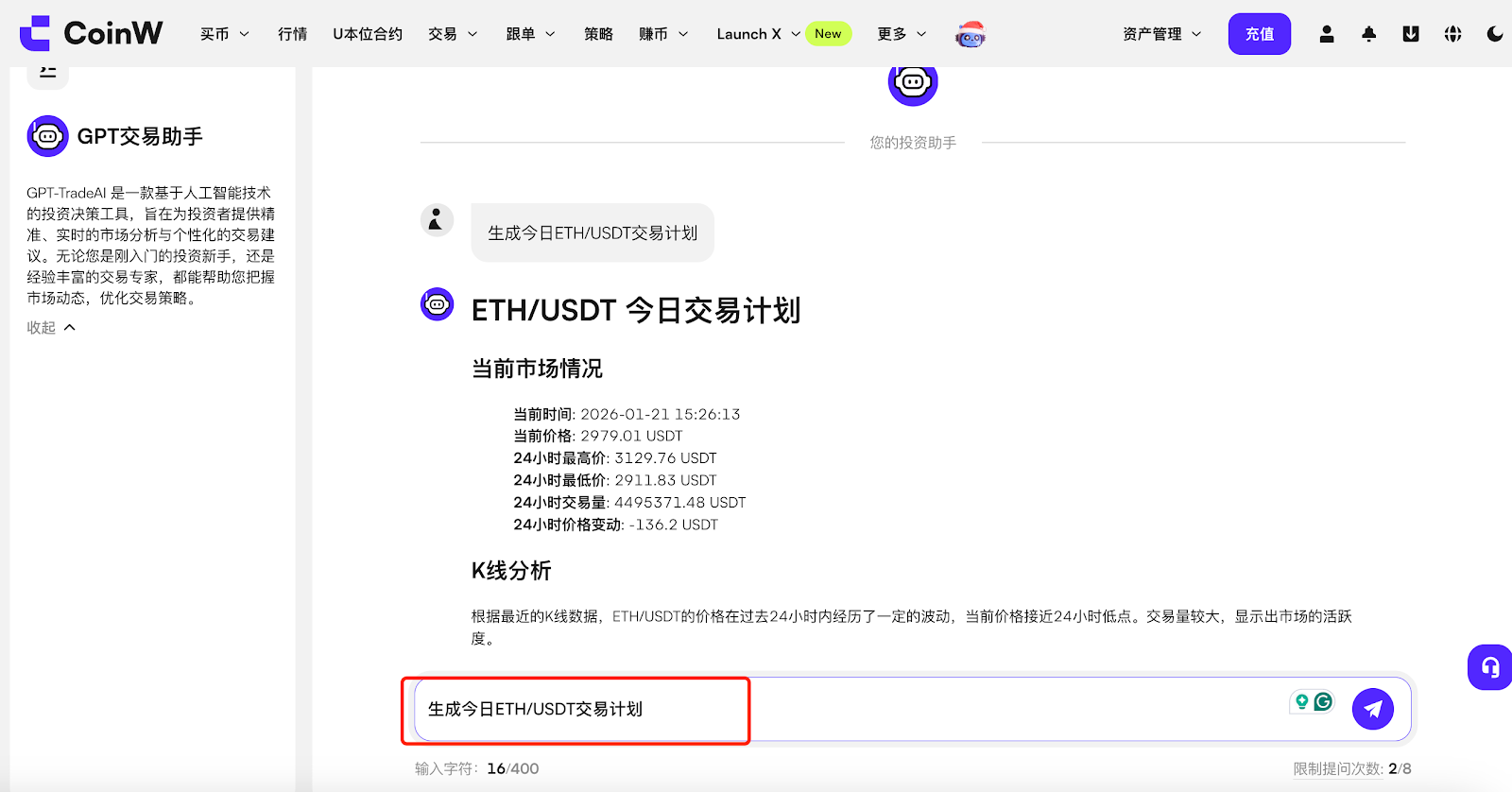
Task: Expand the 资产管理 dropdown
Action: (x=1161, y=34)
